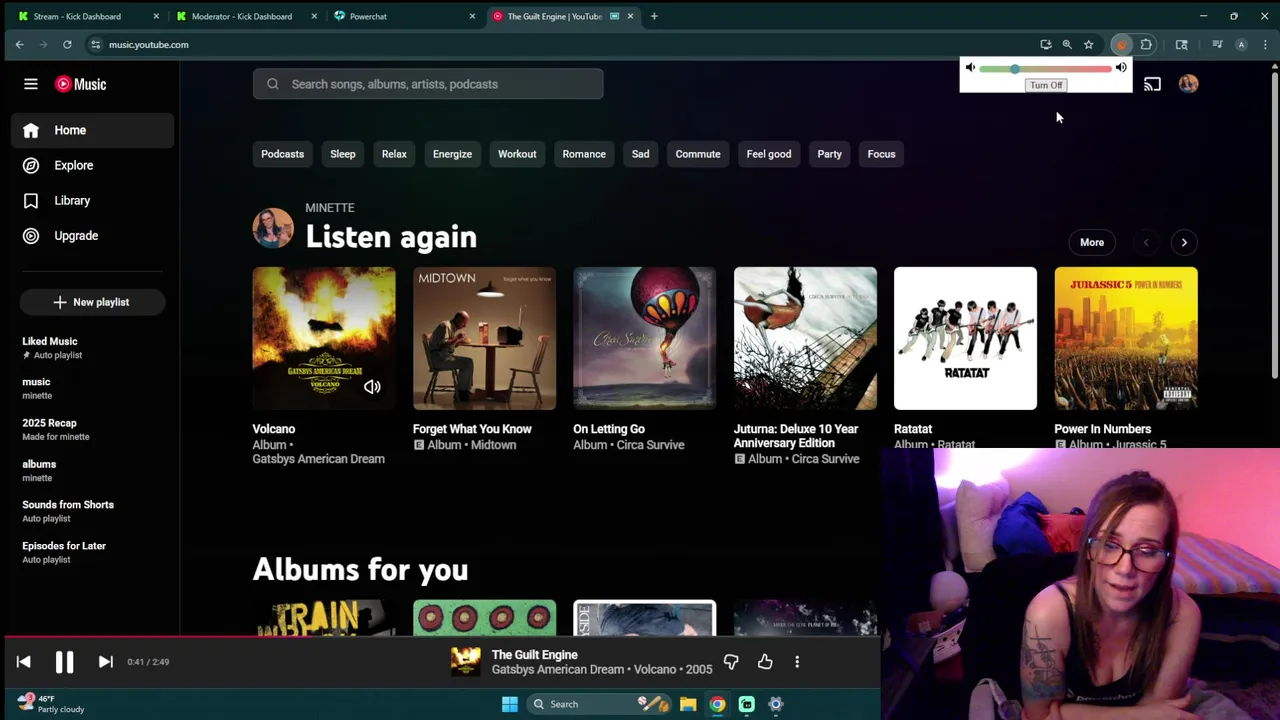Image resolution: width=1280 pixels, height=720 pixels.
Task: Select the Sad mood chip
Action: (640, 154)
